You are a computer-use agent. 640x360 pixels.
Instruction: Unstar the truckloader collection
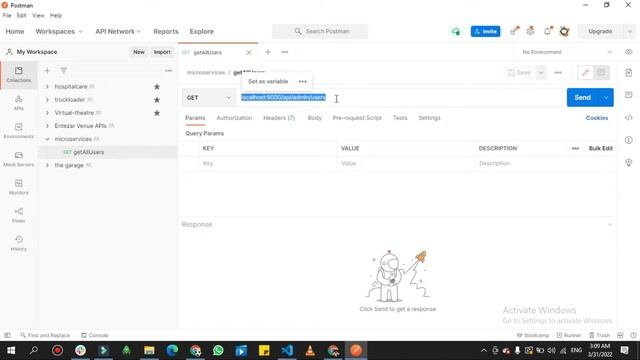pos(157,100)
